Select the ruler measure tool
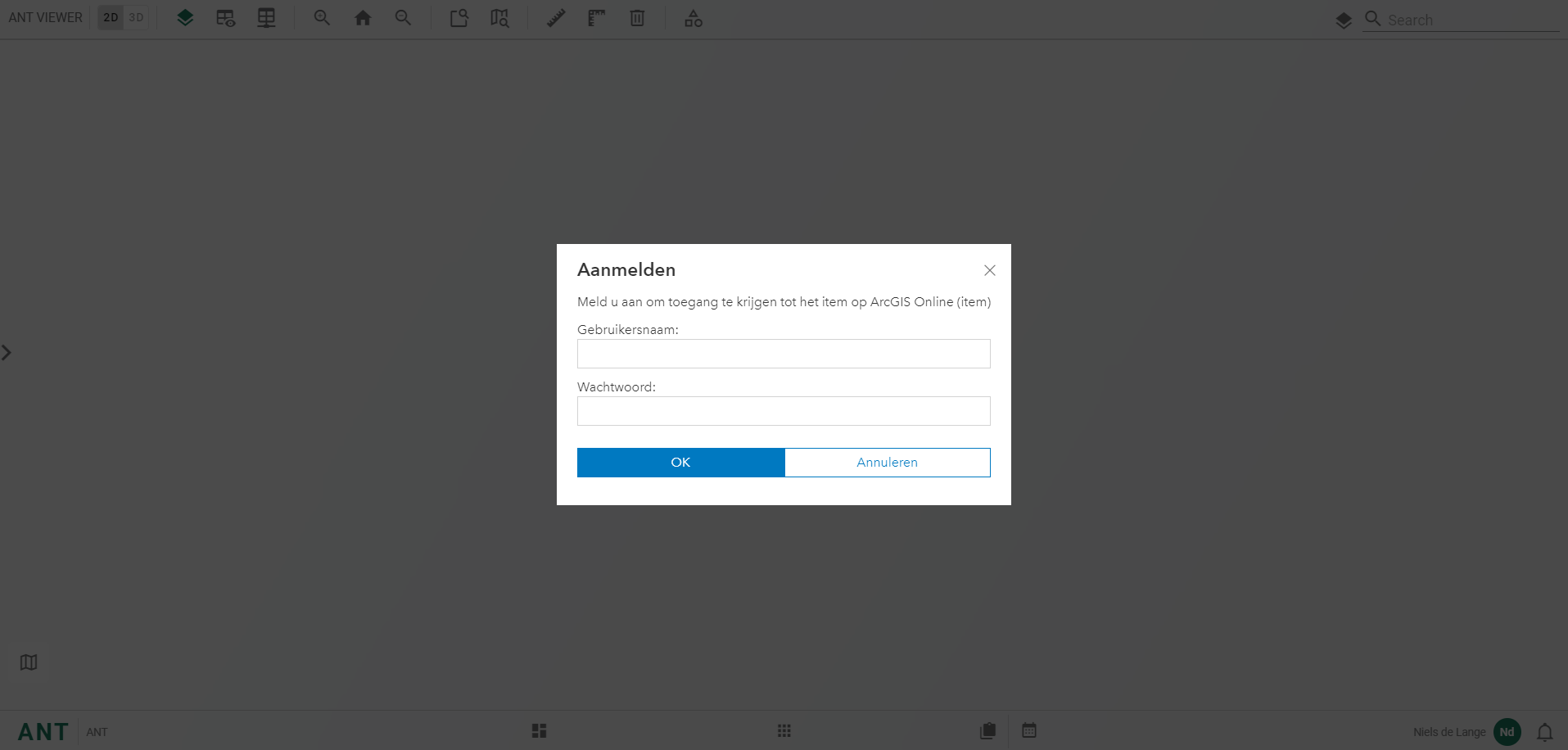The image size is (1568, 750). pos(556,18)
